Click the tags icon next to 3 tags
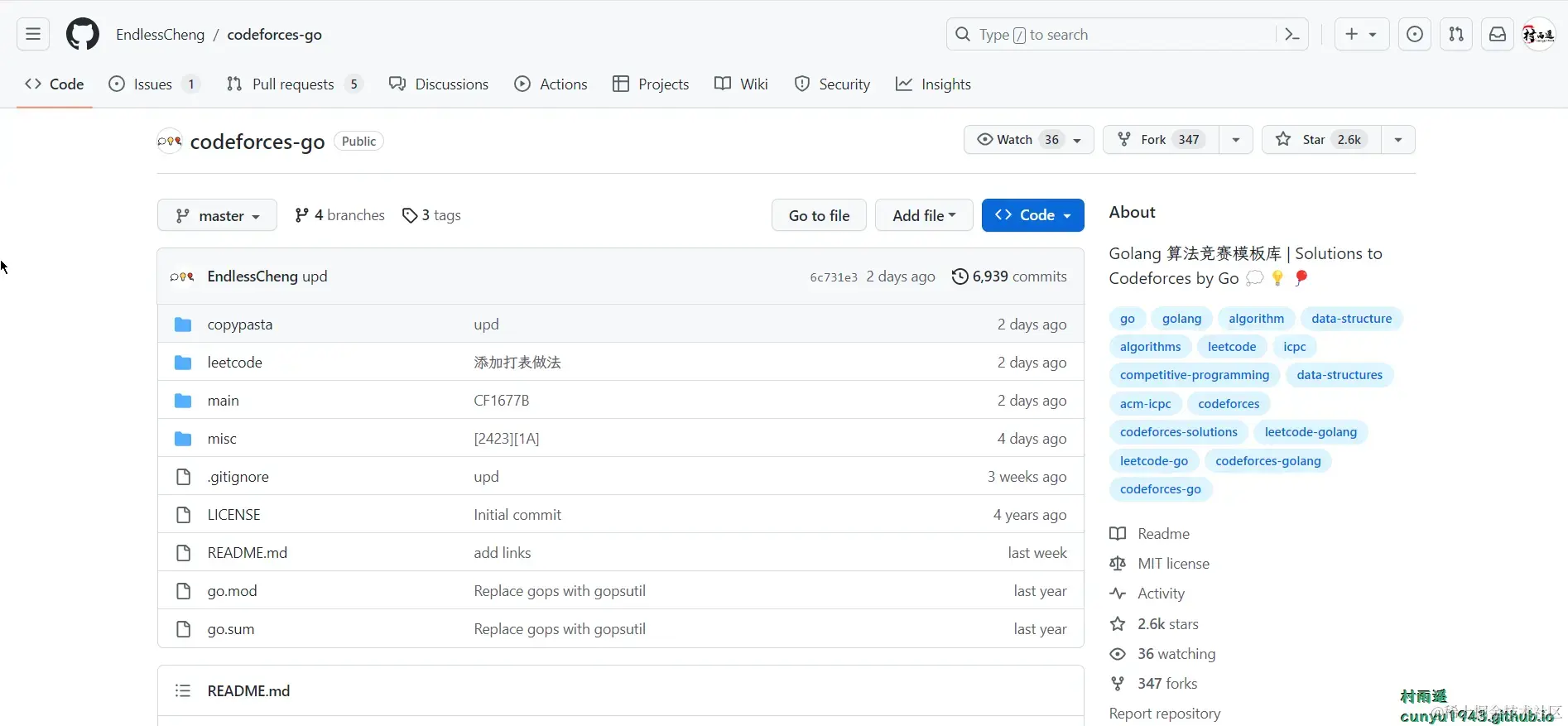The height and width of the screenshot is (726, 1568). coord(410,215)
